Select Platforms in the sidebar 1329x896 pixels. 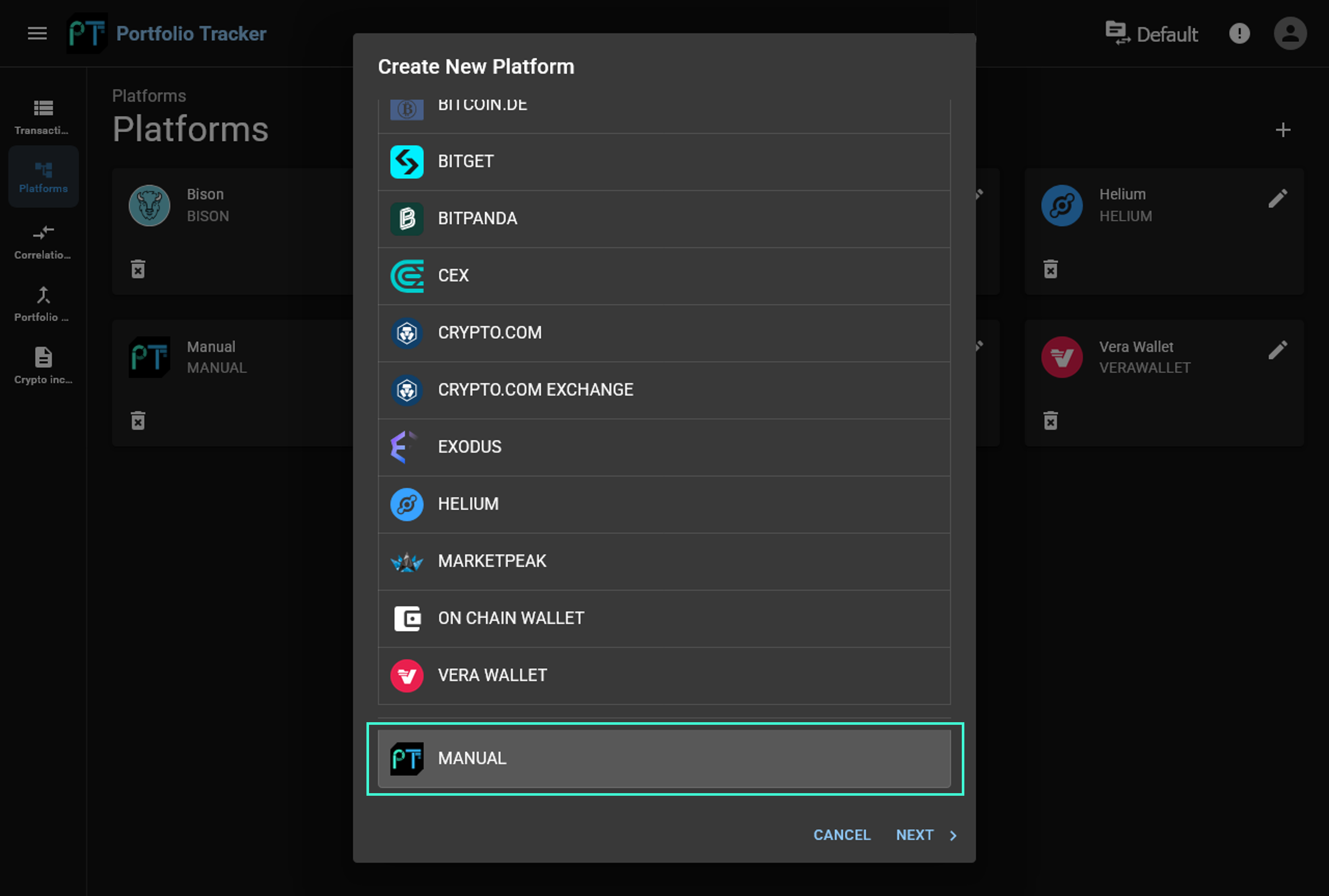(43, 177)
